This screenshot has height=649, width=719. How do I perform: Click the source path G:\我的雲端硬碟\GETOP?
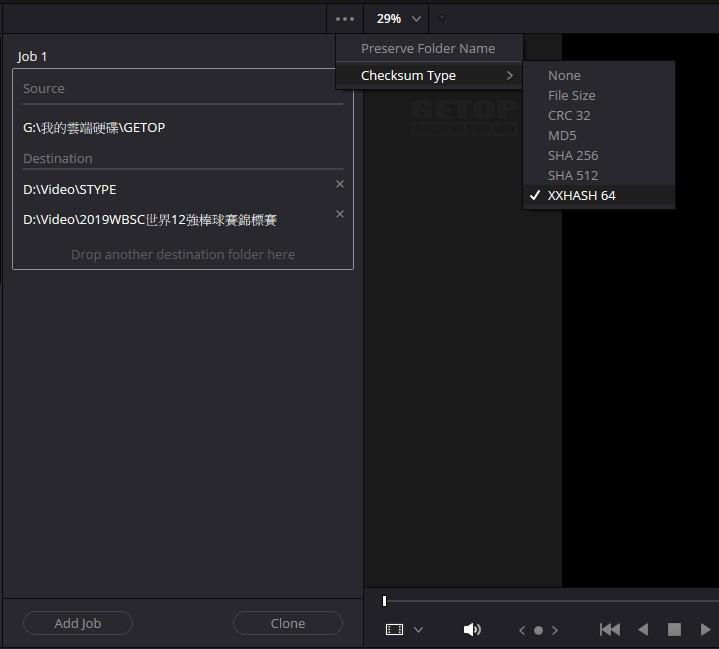coord(94,128)
